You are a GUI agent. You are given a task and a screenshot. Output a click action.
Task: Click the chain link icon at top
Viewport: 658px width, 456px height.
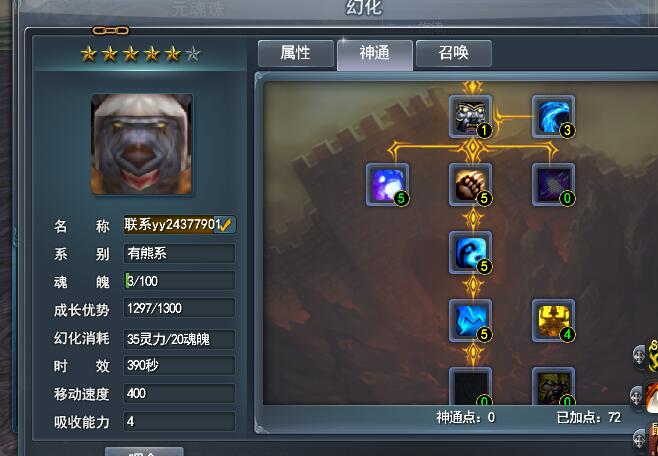pyautogui.click(x=111, y=30)
